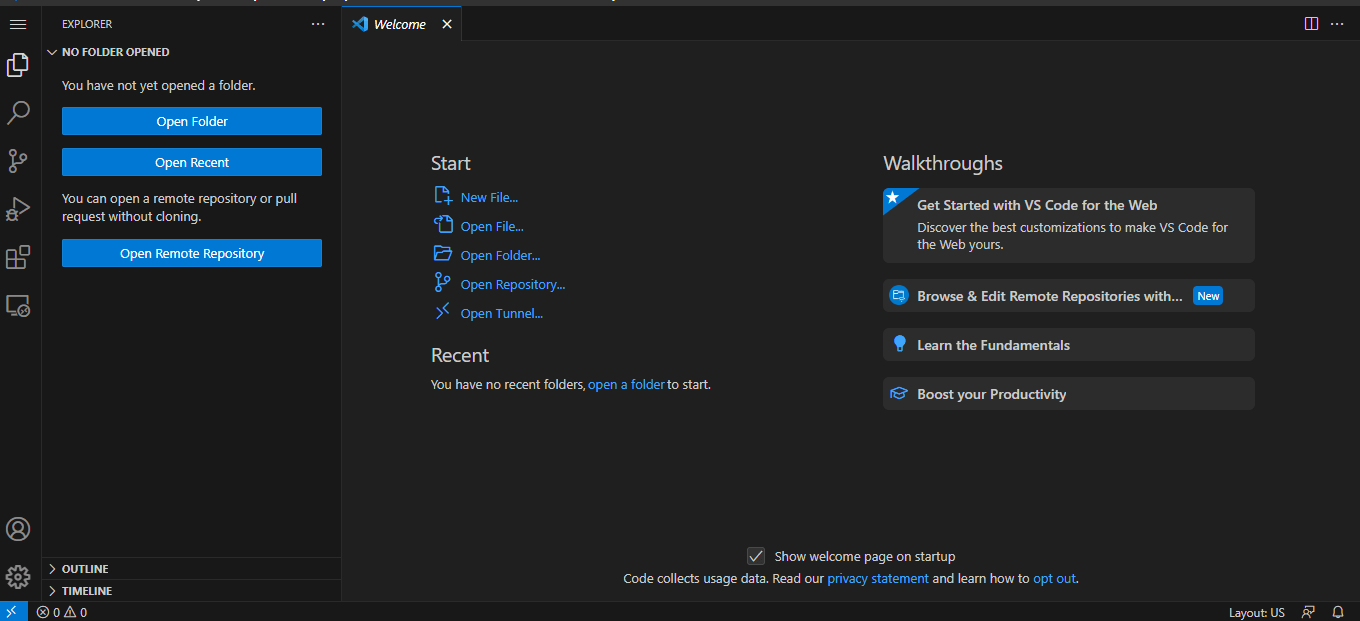The width and height of the screenshot is (1360, 621).
Task: Click the New badge on remote repositories
Action: click(x=1208, y=296)
